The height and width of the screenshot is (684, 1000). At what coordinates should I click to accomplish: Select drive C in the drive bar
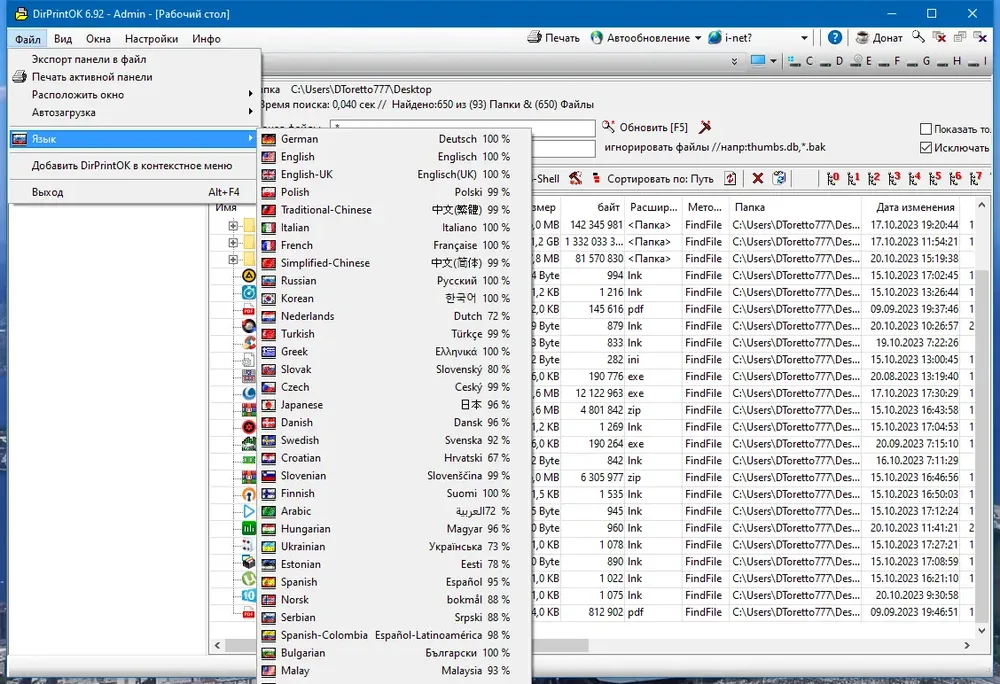801,61
